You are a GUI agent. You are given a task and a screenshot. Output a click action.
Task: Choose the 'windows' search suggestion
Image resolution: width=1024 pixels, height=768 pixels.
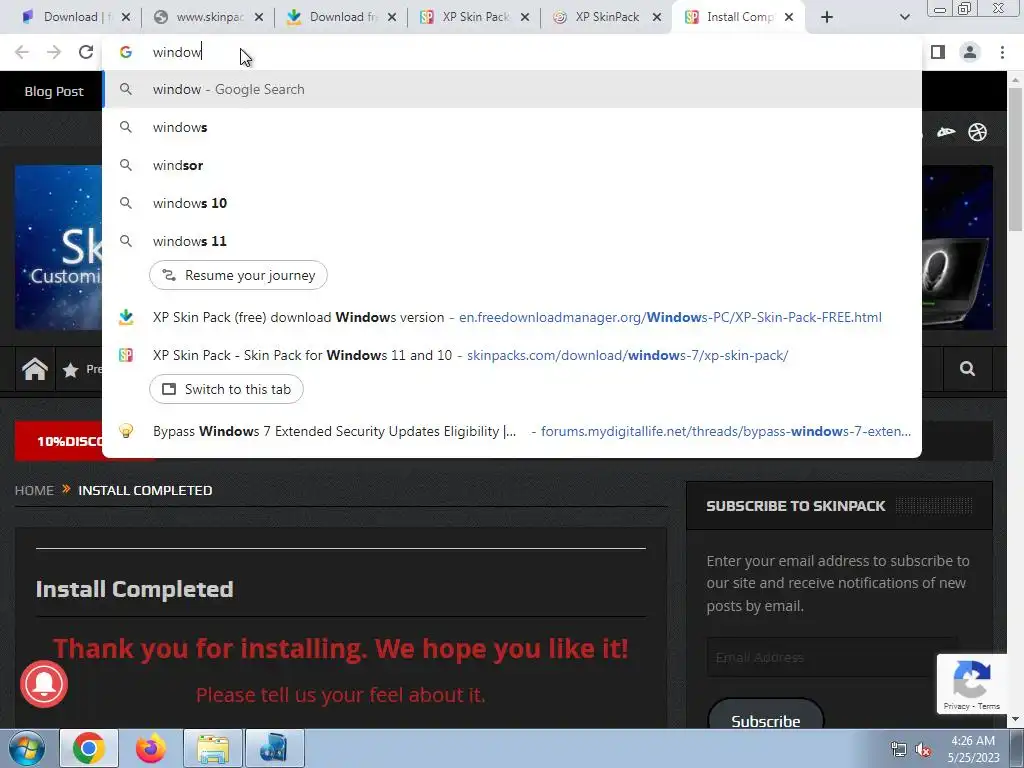512,127
